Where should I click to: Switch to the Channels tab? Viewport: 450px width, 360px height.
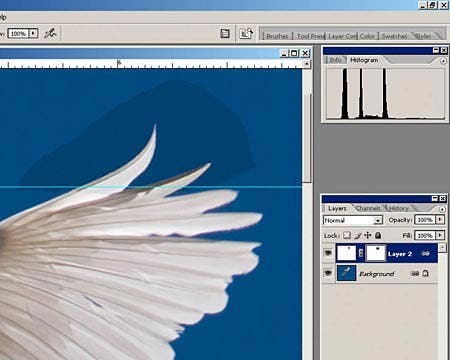click(x=368, y=208)
